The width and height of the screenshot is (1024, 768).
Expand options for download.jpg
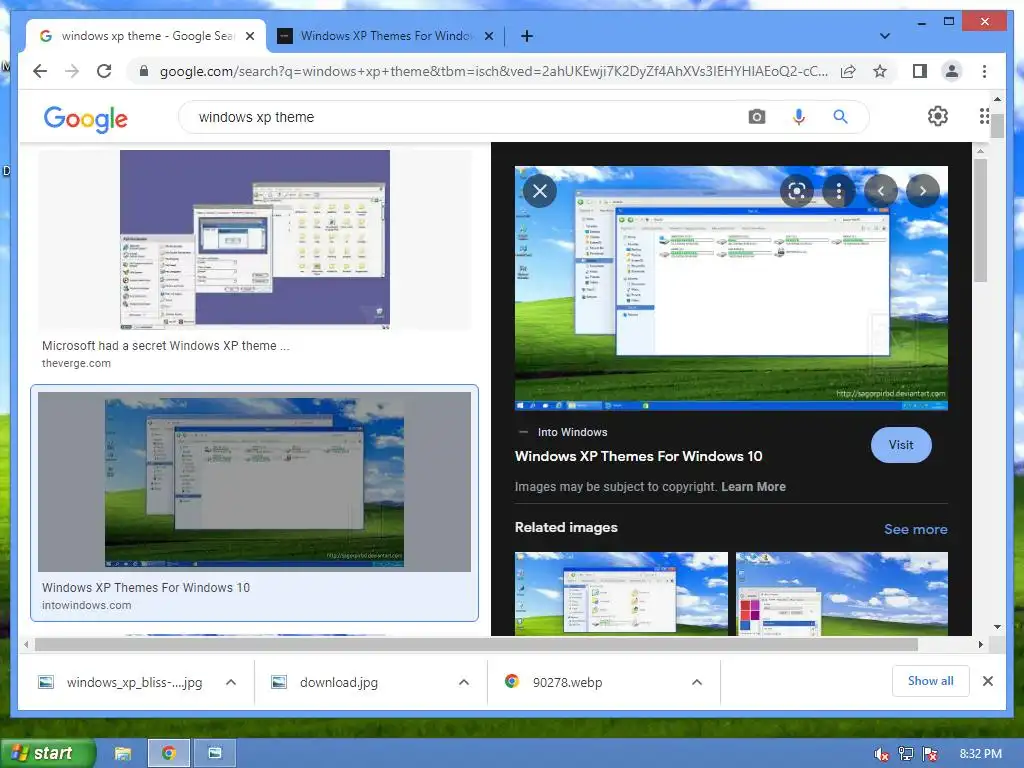click(464, 682)
